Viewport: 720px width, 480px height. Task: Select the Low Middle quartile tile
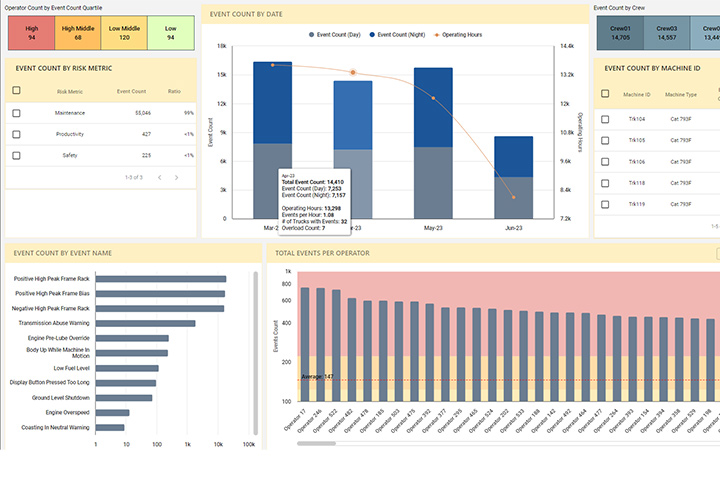125,33
